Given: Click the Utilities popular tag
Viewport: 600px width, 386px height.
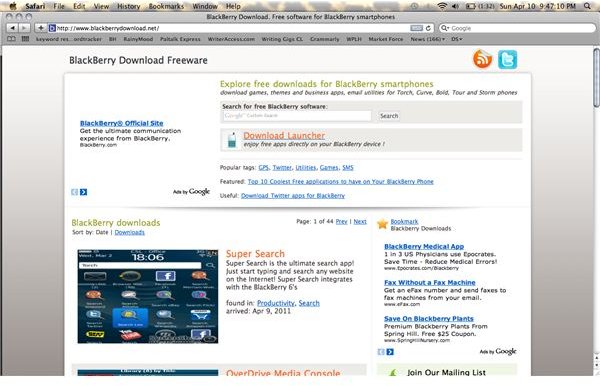Looking at the screenshot, I should tap(306, 168).
